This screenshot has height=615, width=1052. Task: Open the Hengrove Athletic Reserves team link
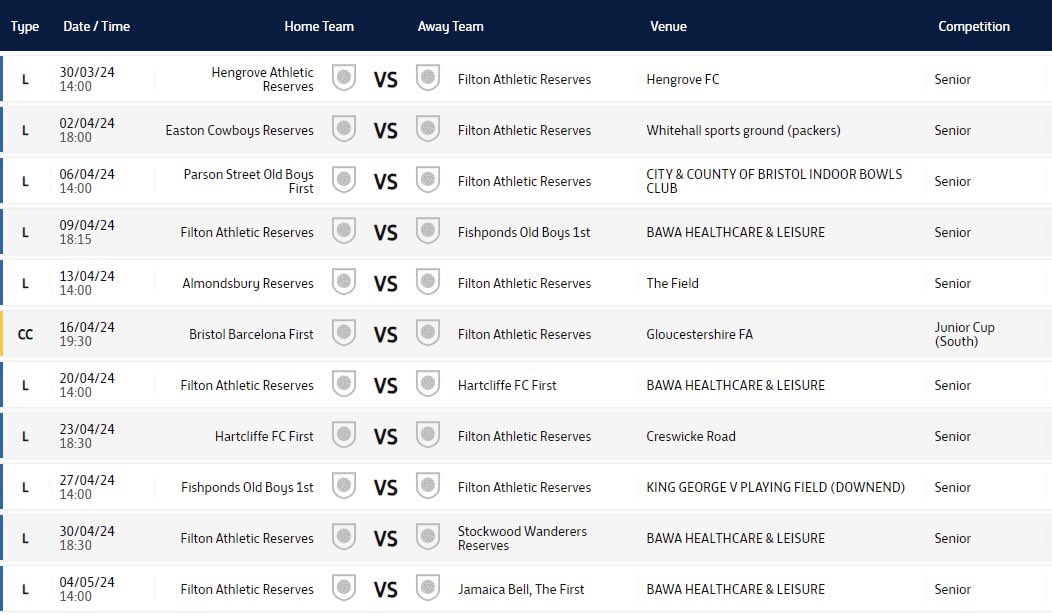(262, 79)
